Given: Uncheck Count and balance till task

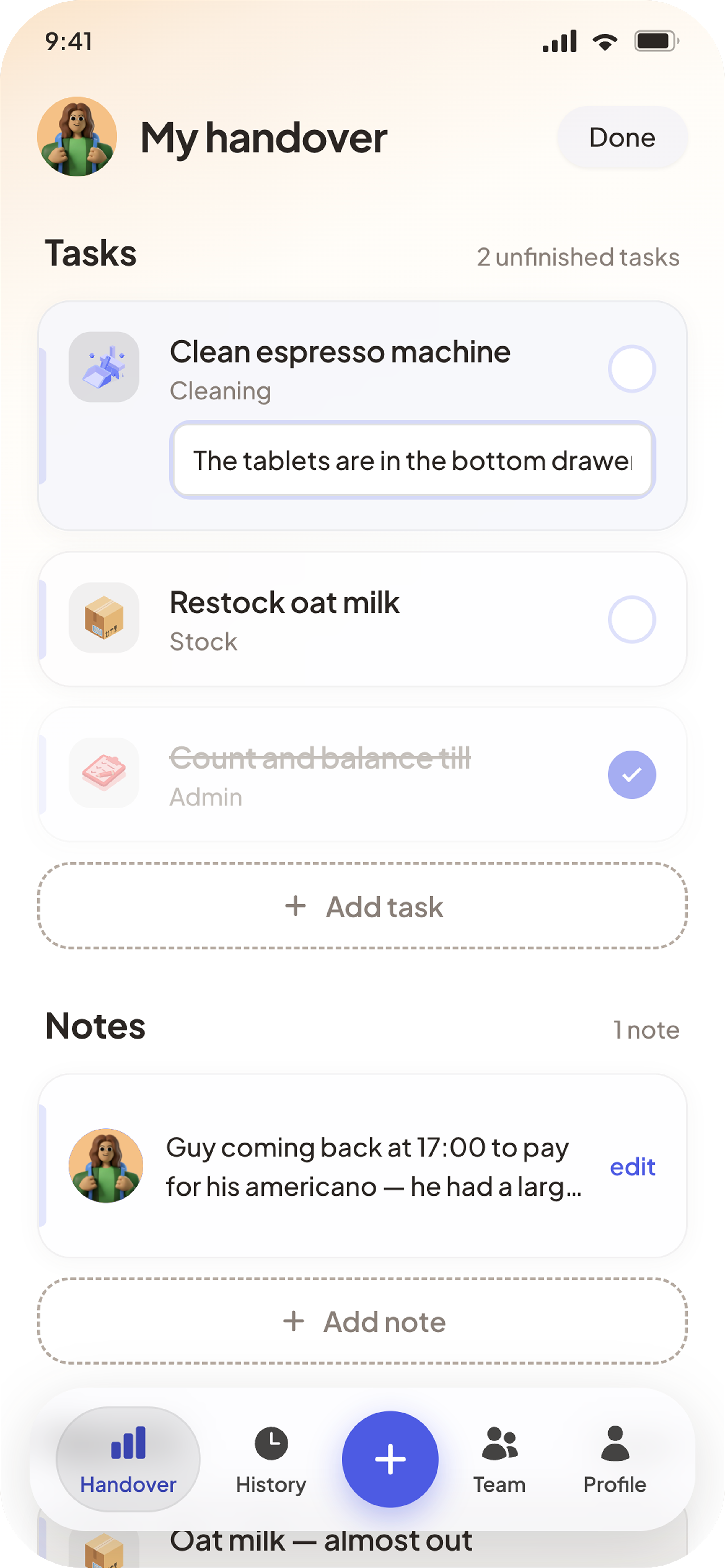Looking at the screenshot, I should tap(632, 775).
